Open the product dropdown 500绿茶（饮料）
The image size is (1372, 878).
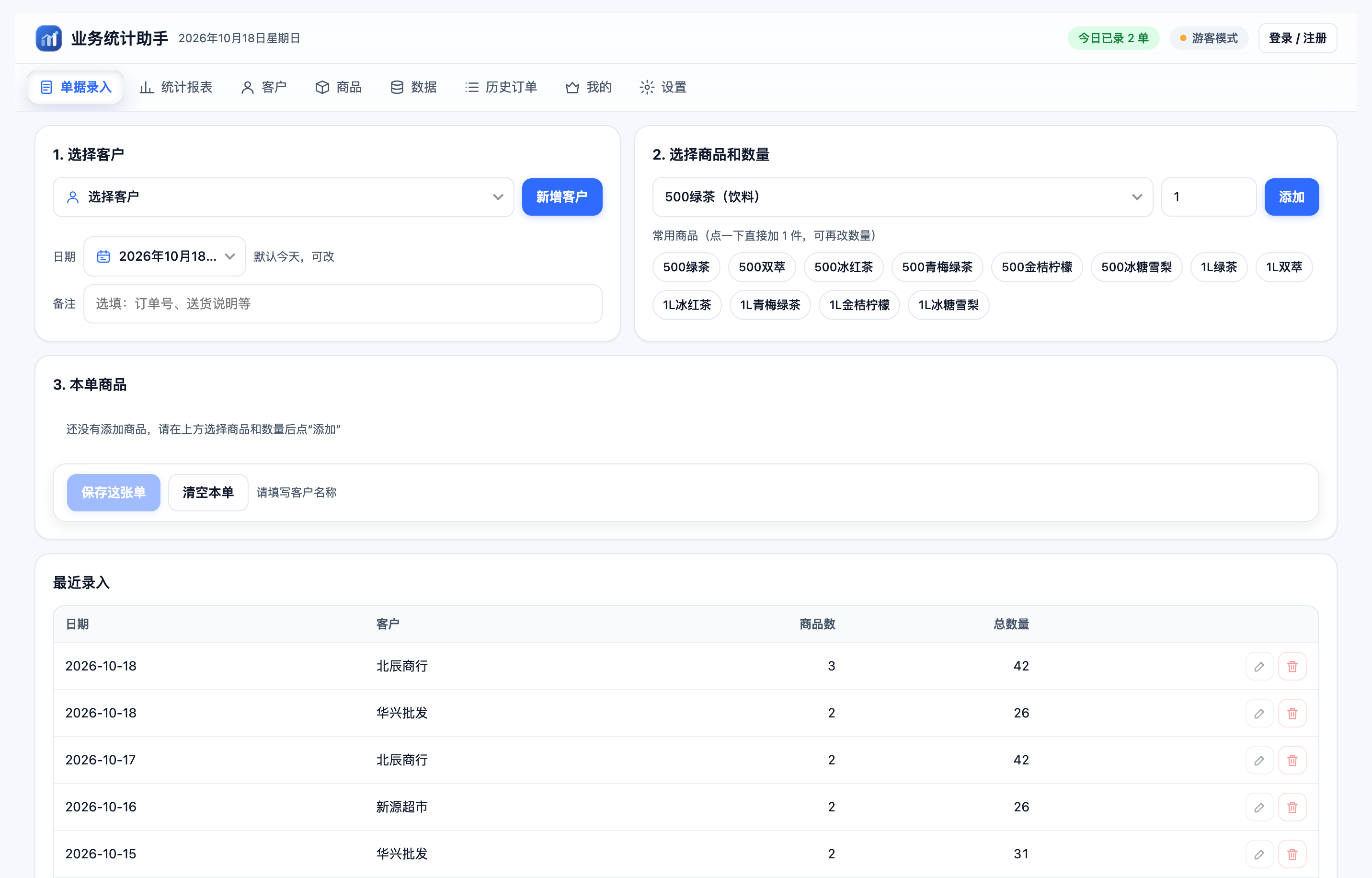click(903, 197)
